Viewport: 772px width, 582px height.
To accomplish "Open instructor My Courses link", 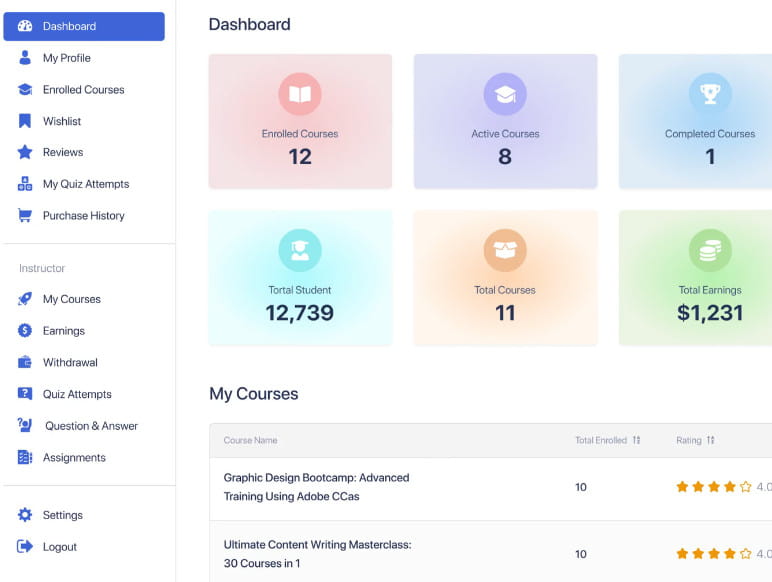I will point(71,299).
